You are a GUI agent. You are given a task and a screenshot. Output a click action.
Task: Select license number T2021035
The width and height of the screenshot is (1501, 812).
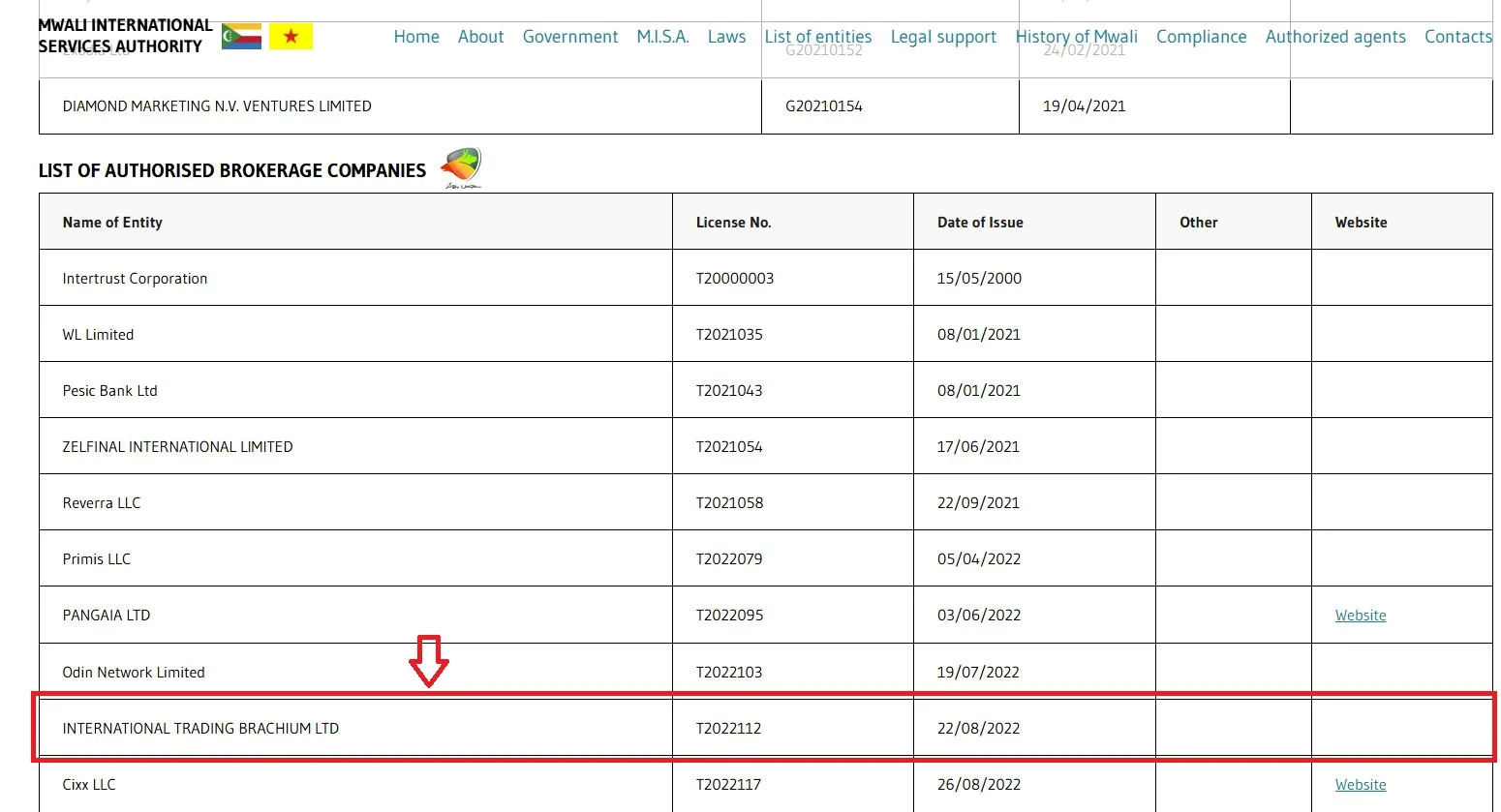tap(729, 335)
